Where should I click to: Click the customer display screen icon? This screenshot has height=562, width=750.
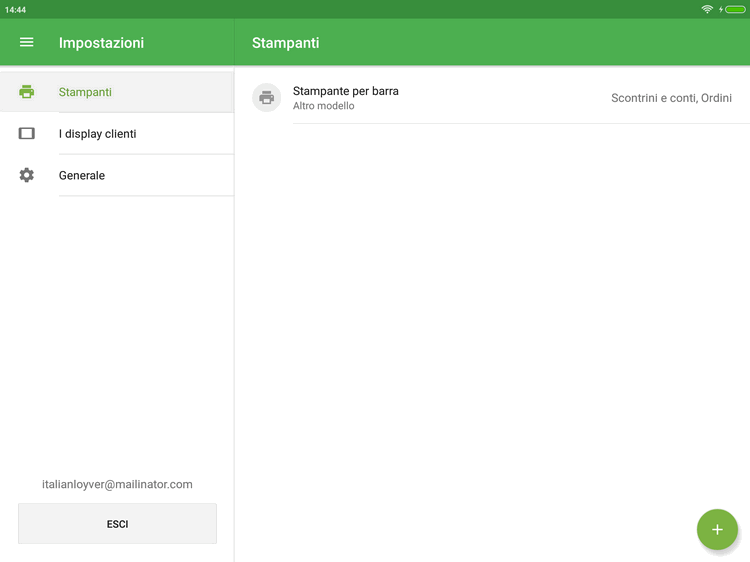pos(27,134)
